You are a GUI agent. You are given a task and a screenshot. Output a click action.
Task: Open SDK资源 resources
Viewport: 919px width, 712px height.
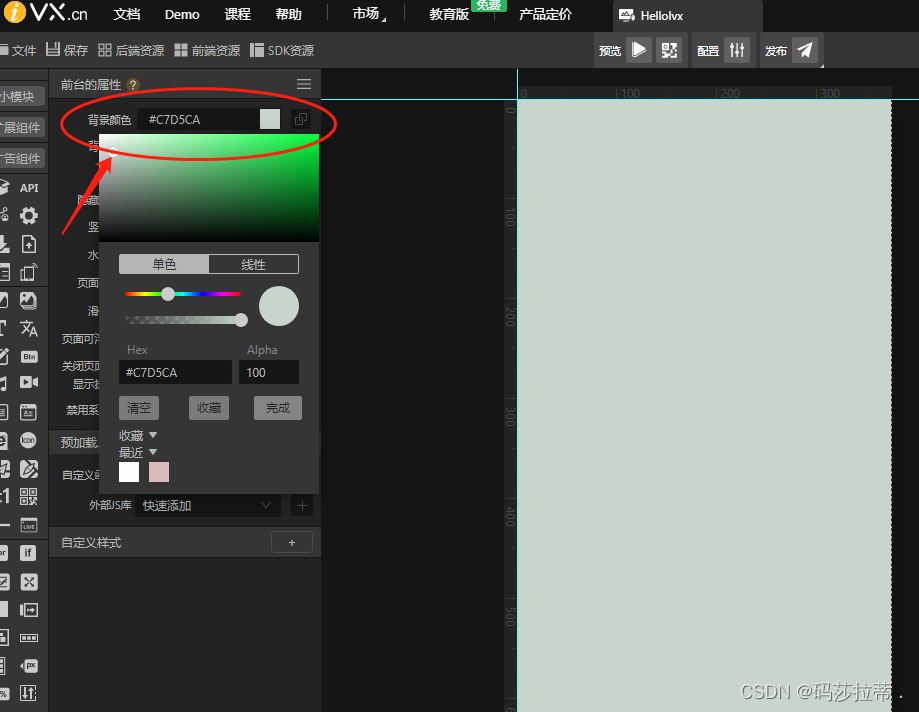point(282,50)
